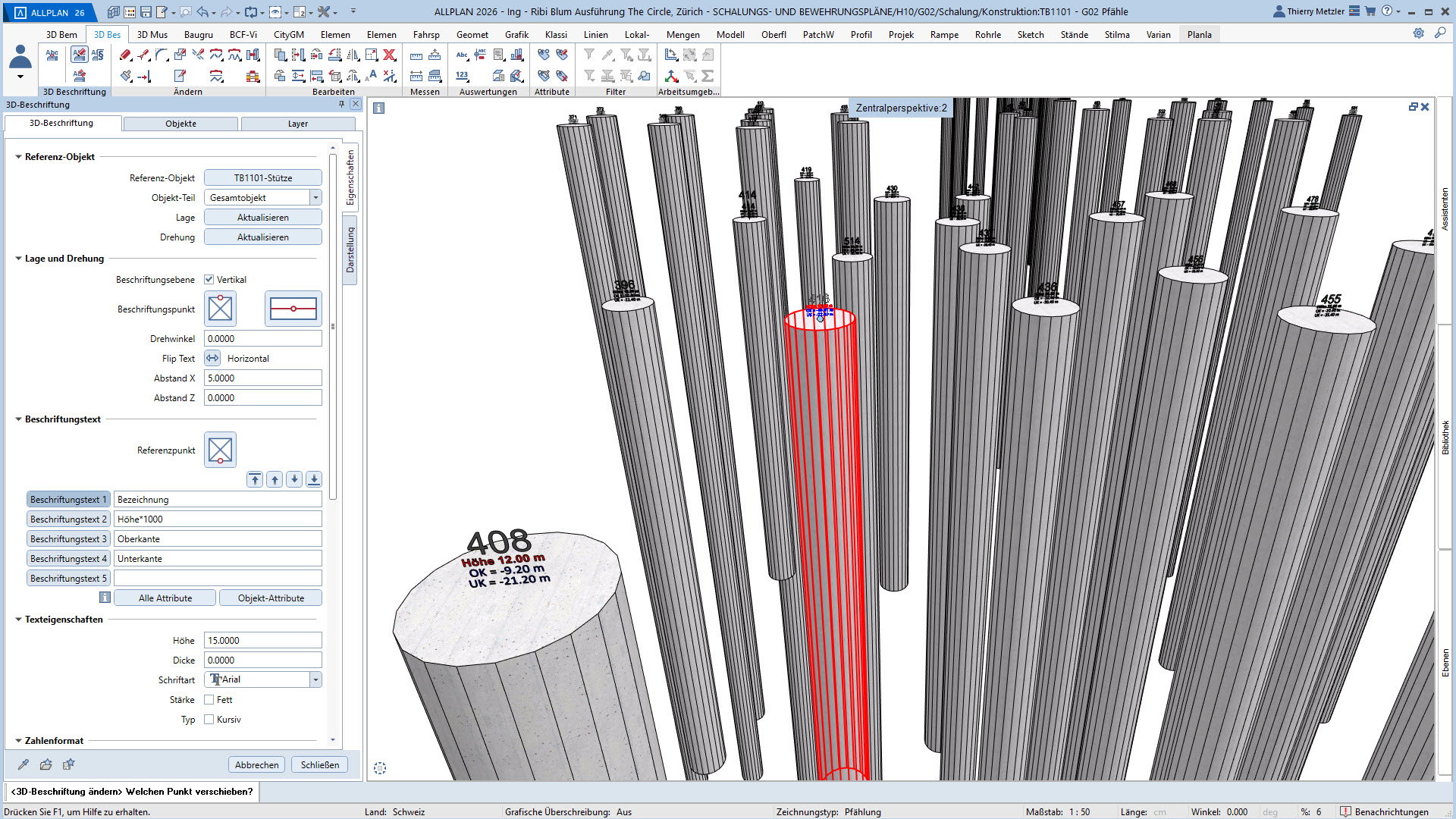The width and height of the screenshot is (1456, 819).
Task: Click the Drehwinkel input field
Action: 262,339
